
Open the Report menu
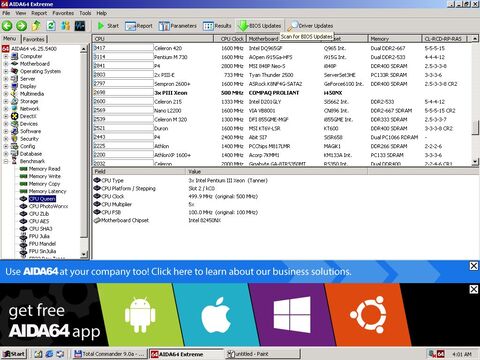(39, 13)
